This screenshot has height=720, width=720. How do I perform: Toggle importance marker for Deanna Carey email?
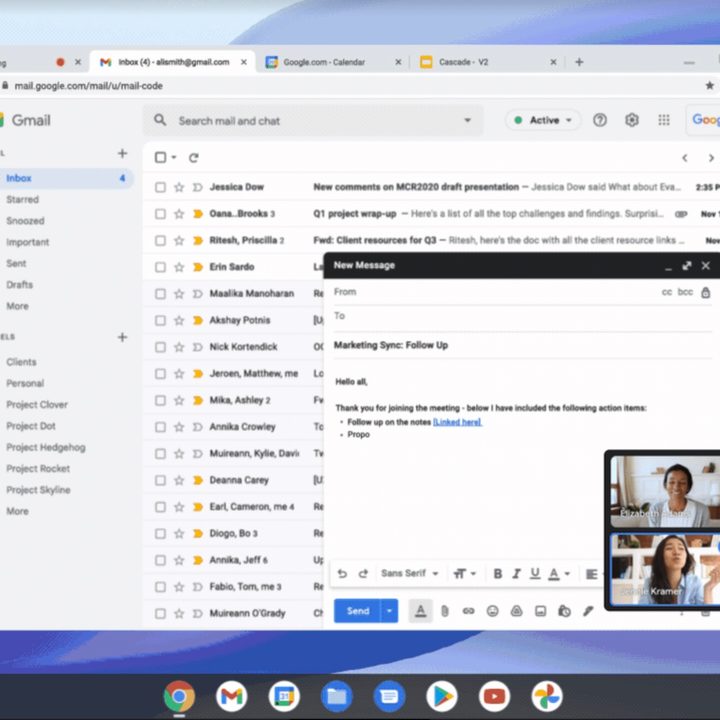coord(198,480)
